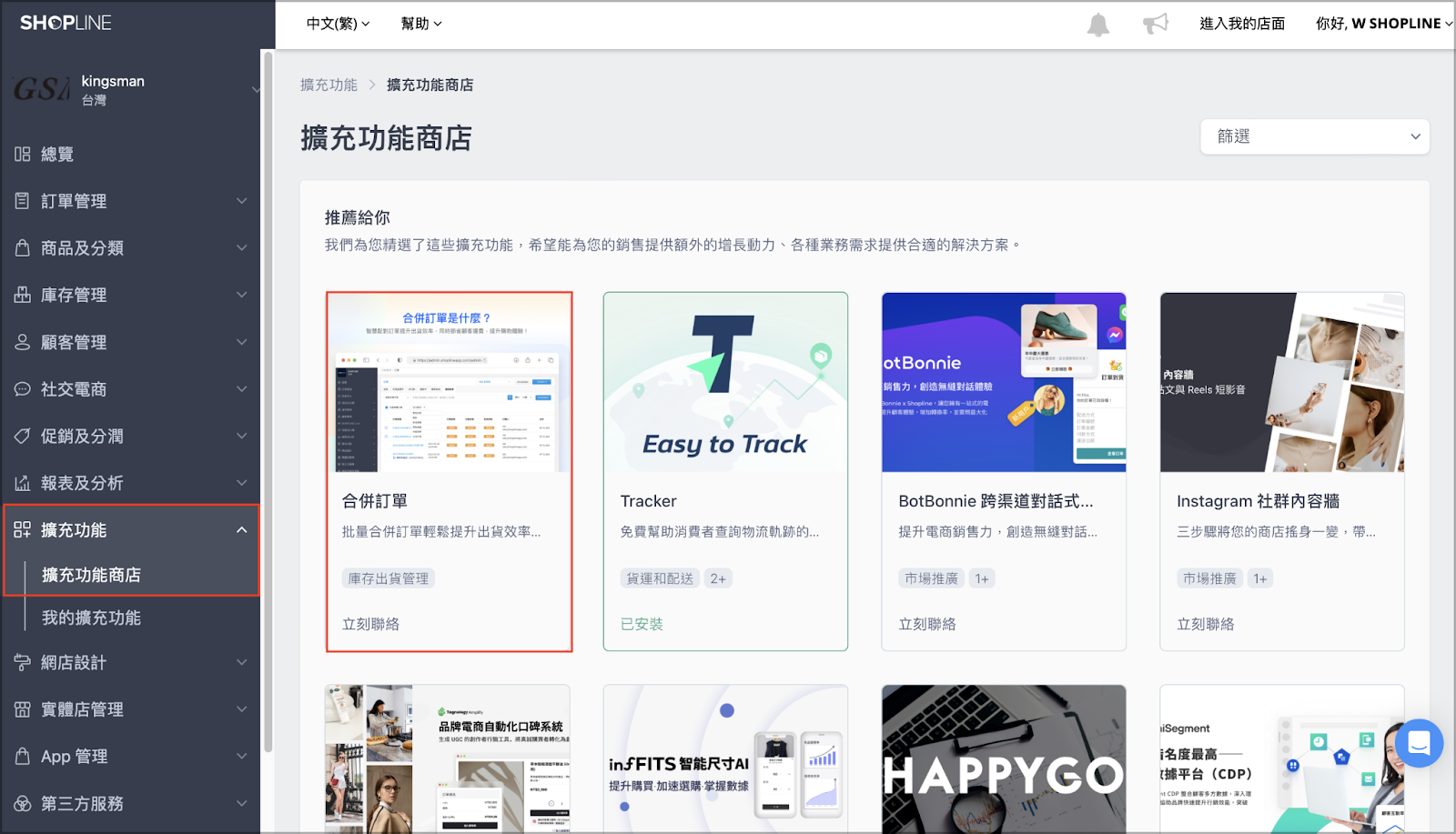Viewport: 1456px width, 834px height.
Task: Click the 庫存管理 boxes icon
Action: pyautogui.click(x=23, y=295)
